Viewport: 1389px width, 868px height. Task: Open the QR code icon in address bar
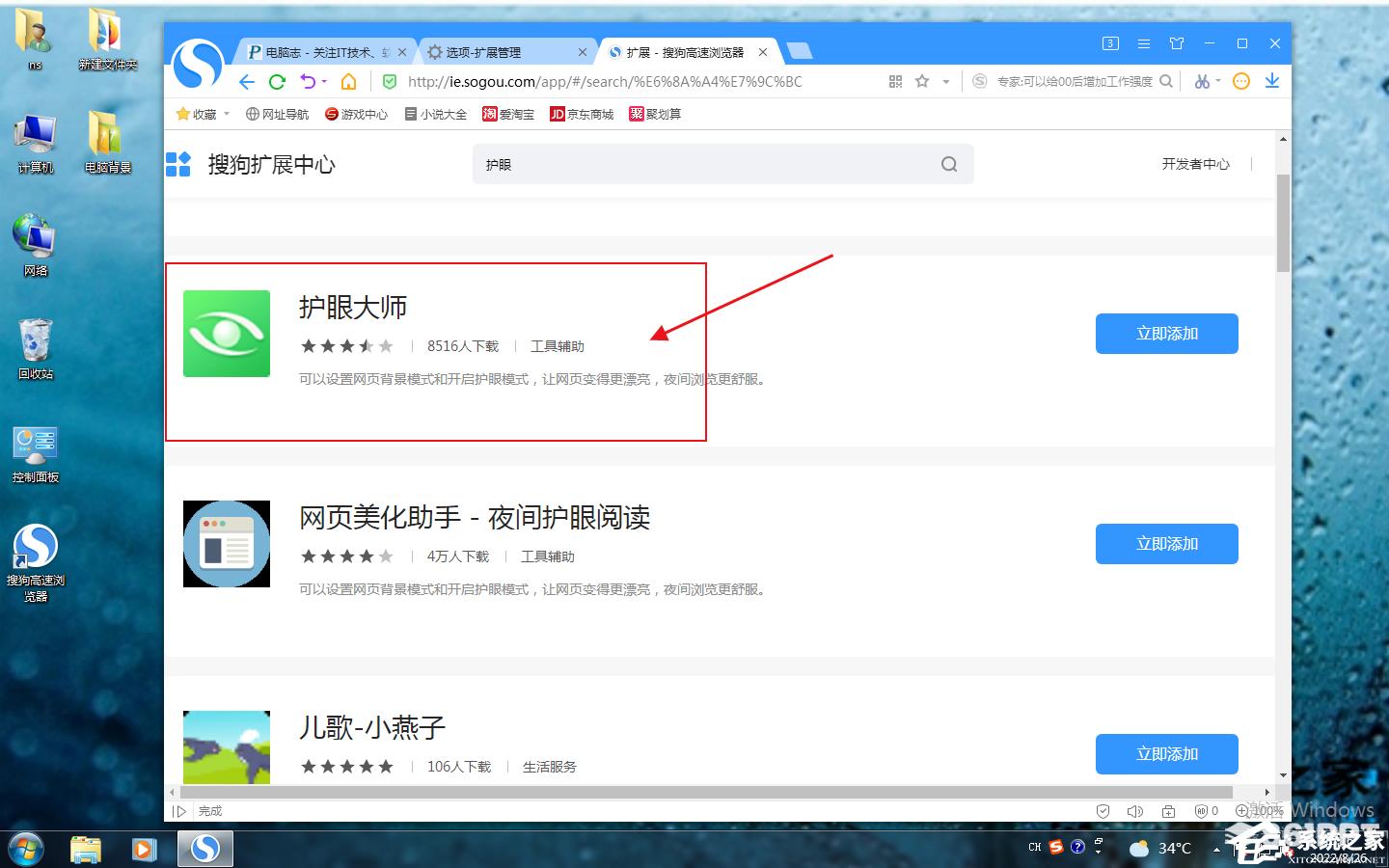(x=896, y=82)
